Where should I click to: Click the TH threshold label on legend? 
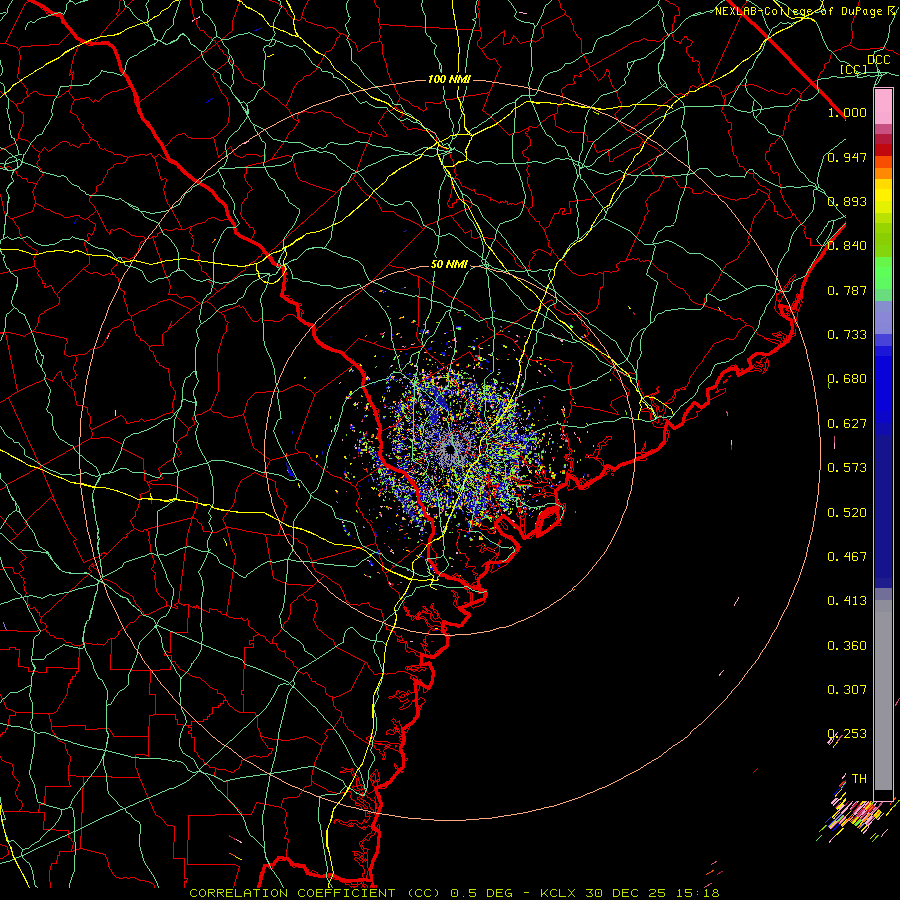(859, 778)
